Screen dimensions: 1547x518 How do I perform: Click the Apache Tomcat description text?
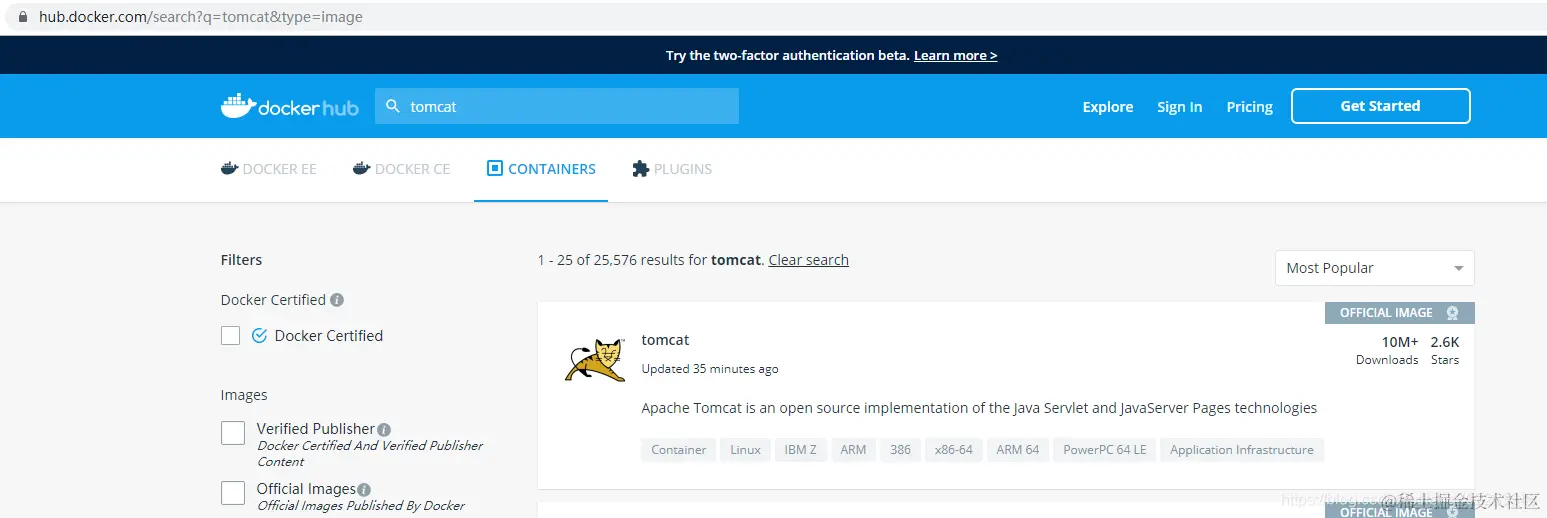[979, 408]
